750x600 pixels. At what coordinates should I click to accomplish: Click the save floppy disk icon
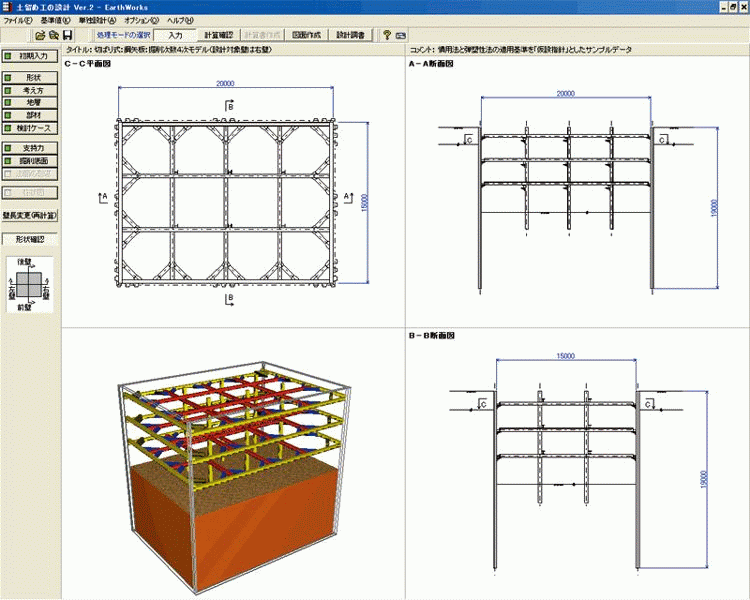click(68, 35)
